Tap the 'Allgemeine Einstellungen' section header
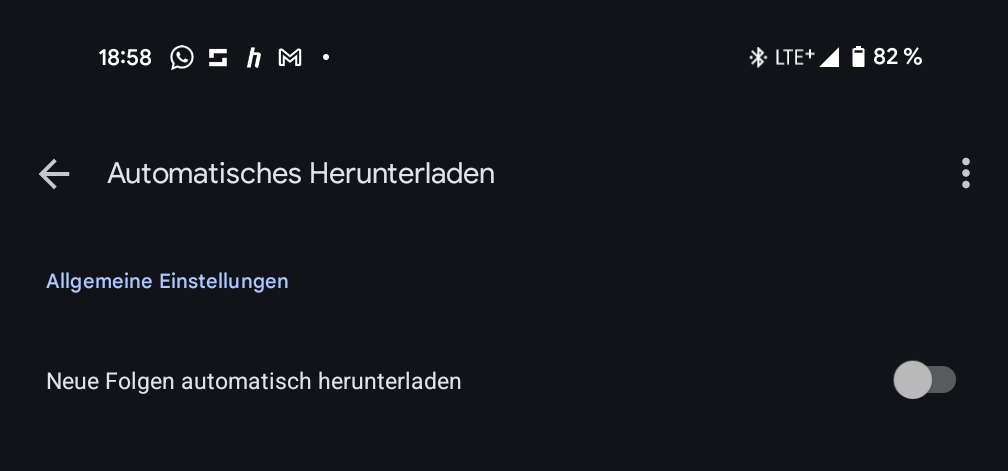This screenshot has height=471, width=1008. [x=167, y=281]
